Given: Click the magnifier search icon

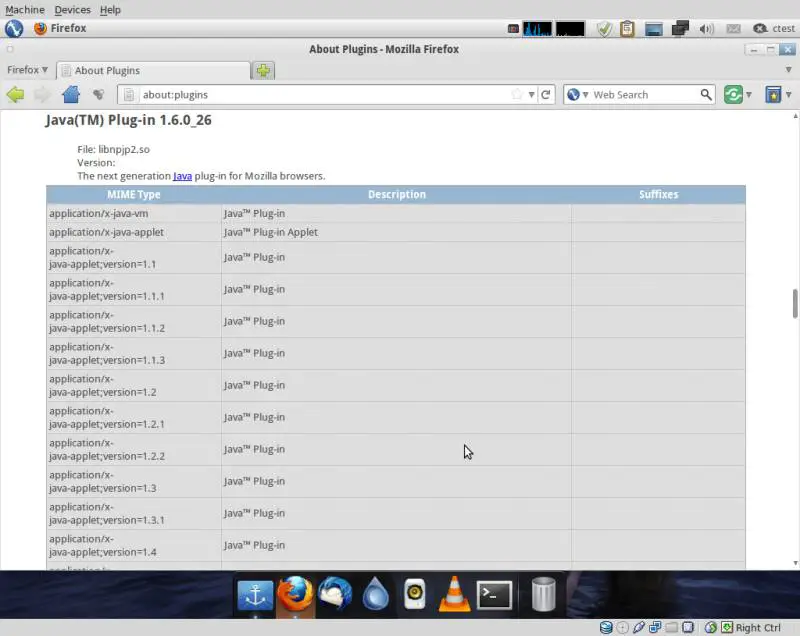Looking at the screenshot, I should point(706,94).
